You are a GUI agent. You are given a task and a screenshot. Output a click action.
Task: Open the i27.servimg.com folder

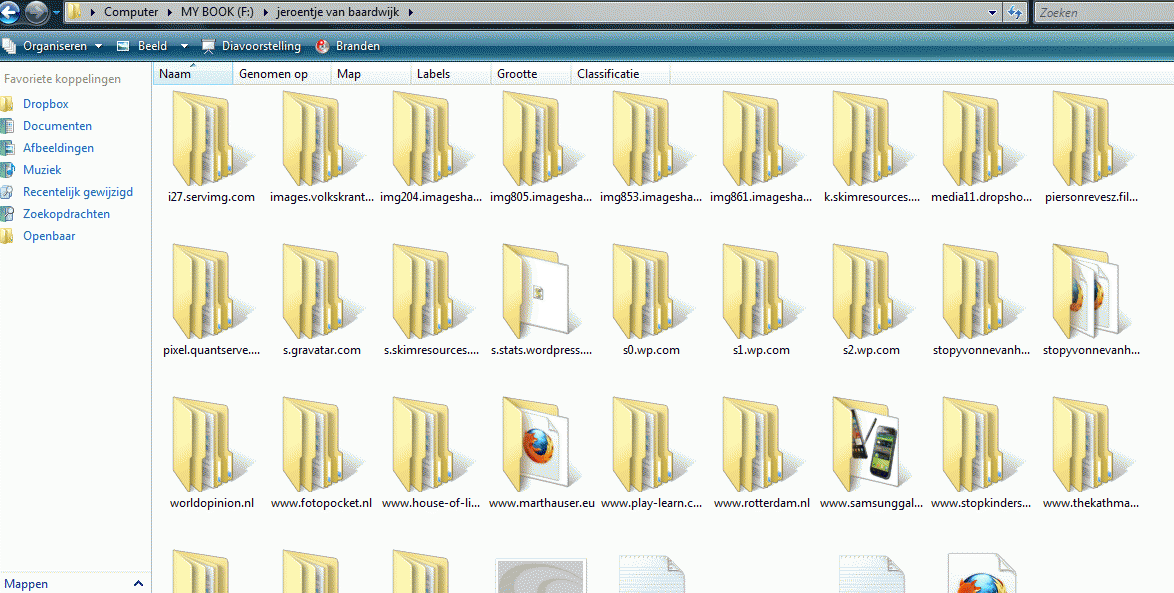click(x=211, y=148)
